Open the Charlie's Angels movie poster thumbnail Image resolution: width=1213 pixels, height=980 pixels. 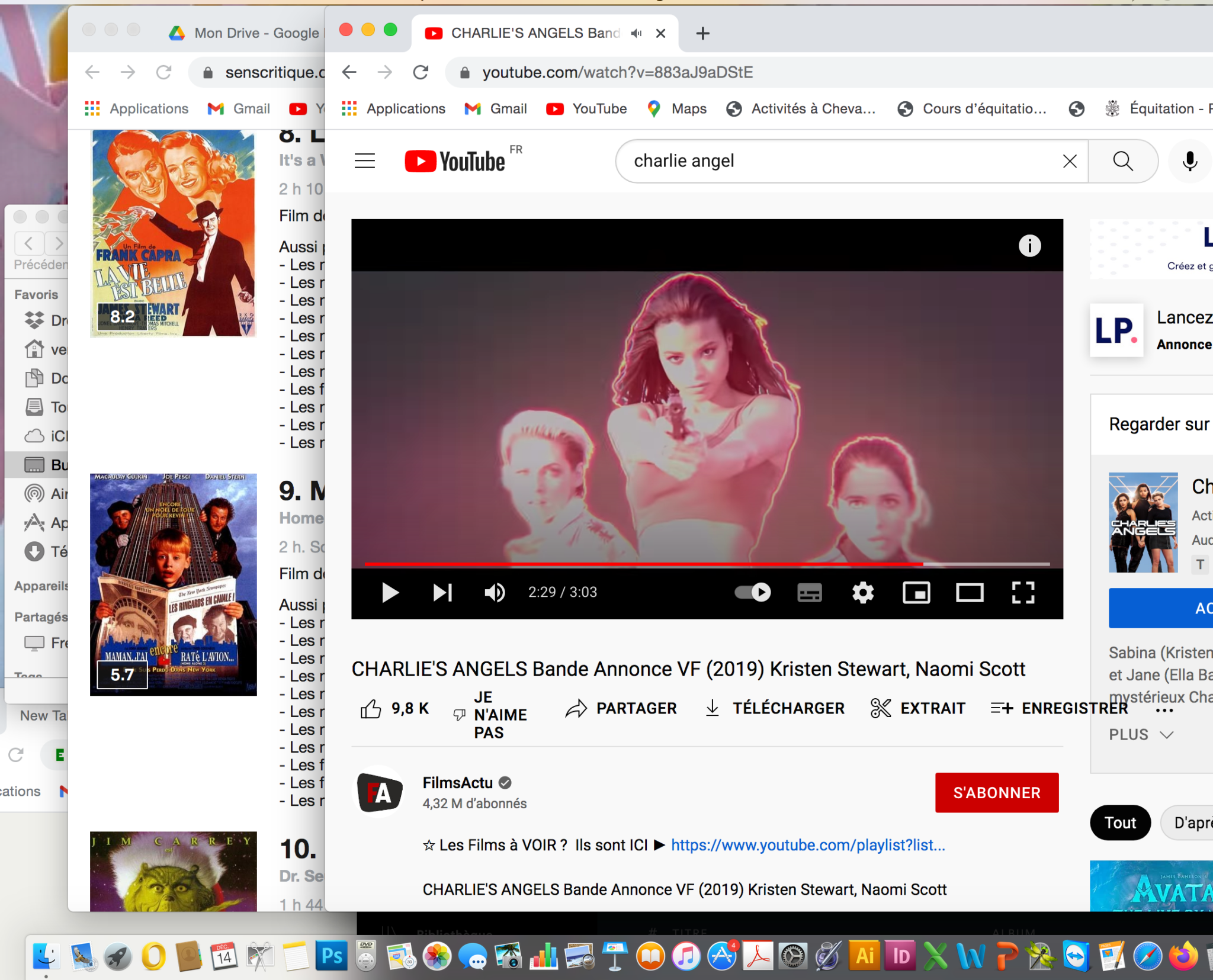point(1143,522)
